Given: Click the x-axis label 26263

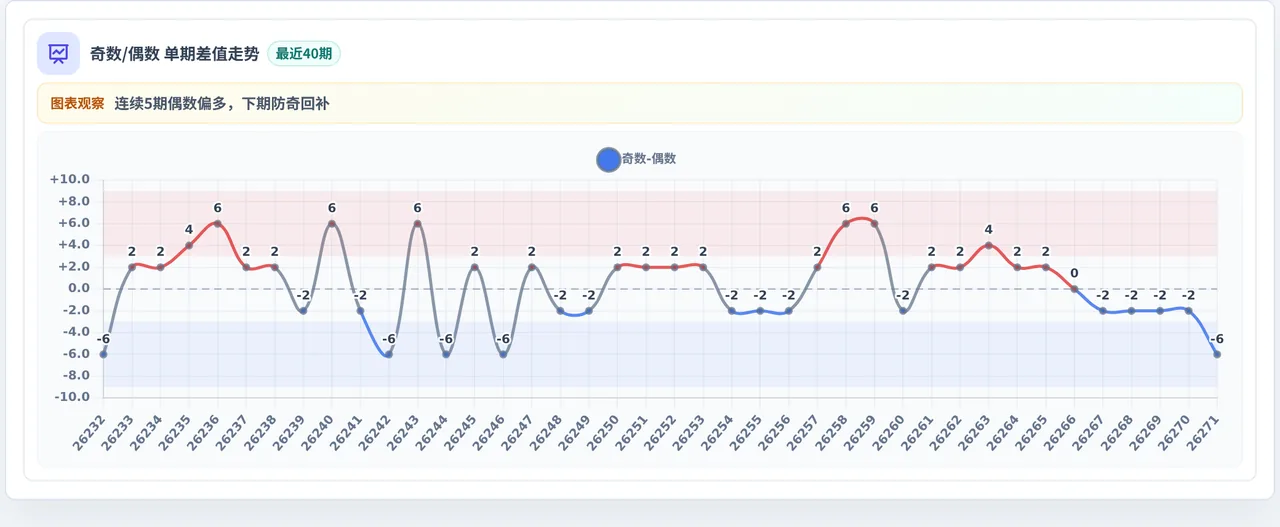Looking at the screenshot, I should pos(974,433).
